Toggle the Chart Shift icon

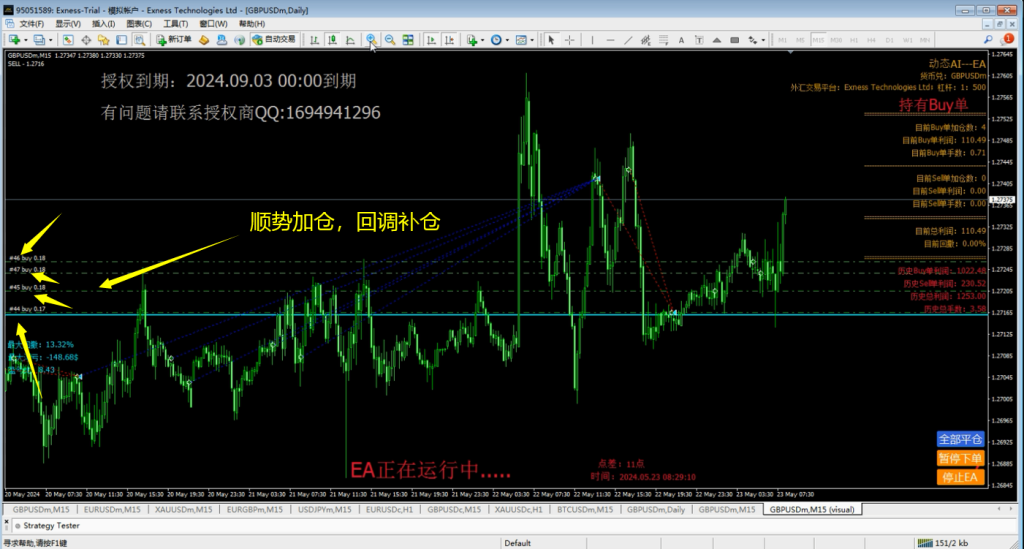click(x=449, y=40)
